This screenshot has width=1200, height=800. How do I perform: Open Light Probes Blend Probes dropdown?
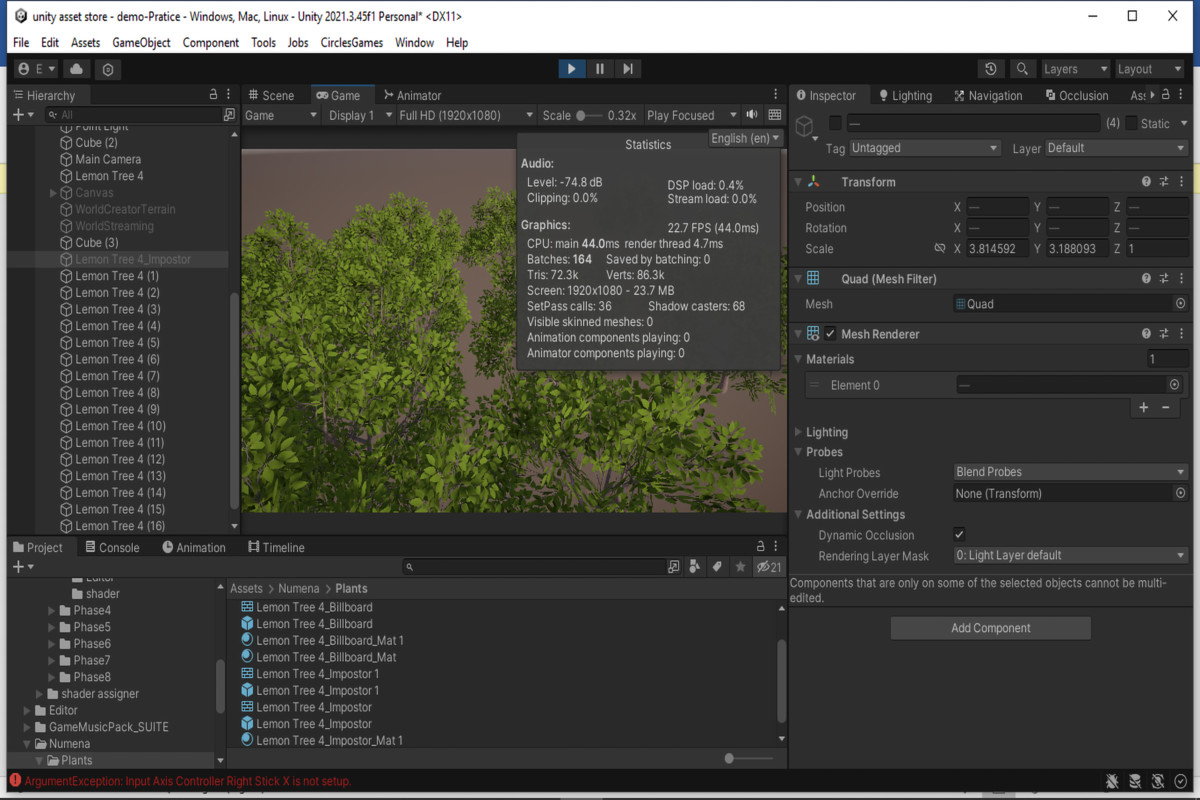1071,472
